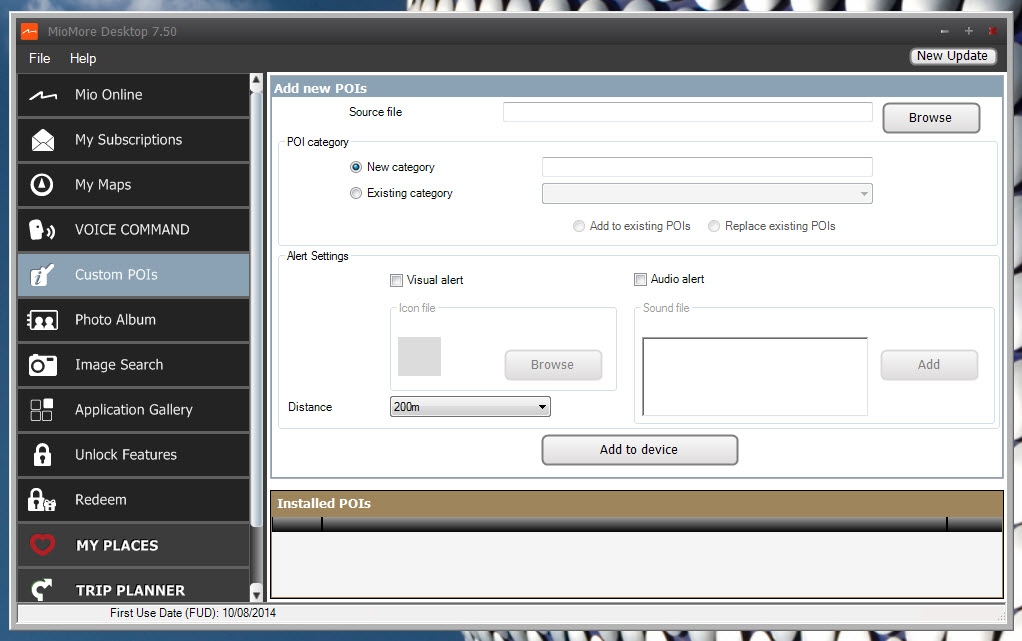Click sidebar scrollbar up arrow

[x=256, y=80]
